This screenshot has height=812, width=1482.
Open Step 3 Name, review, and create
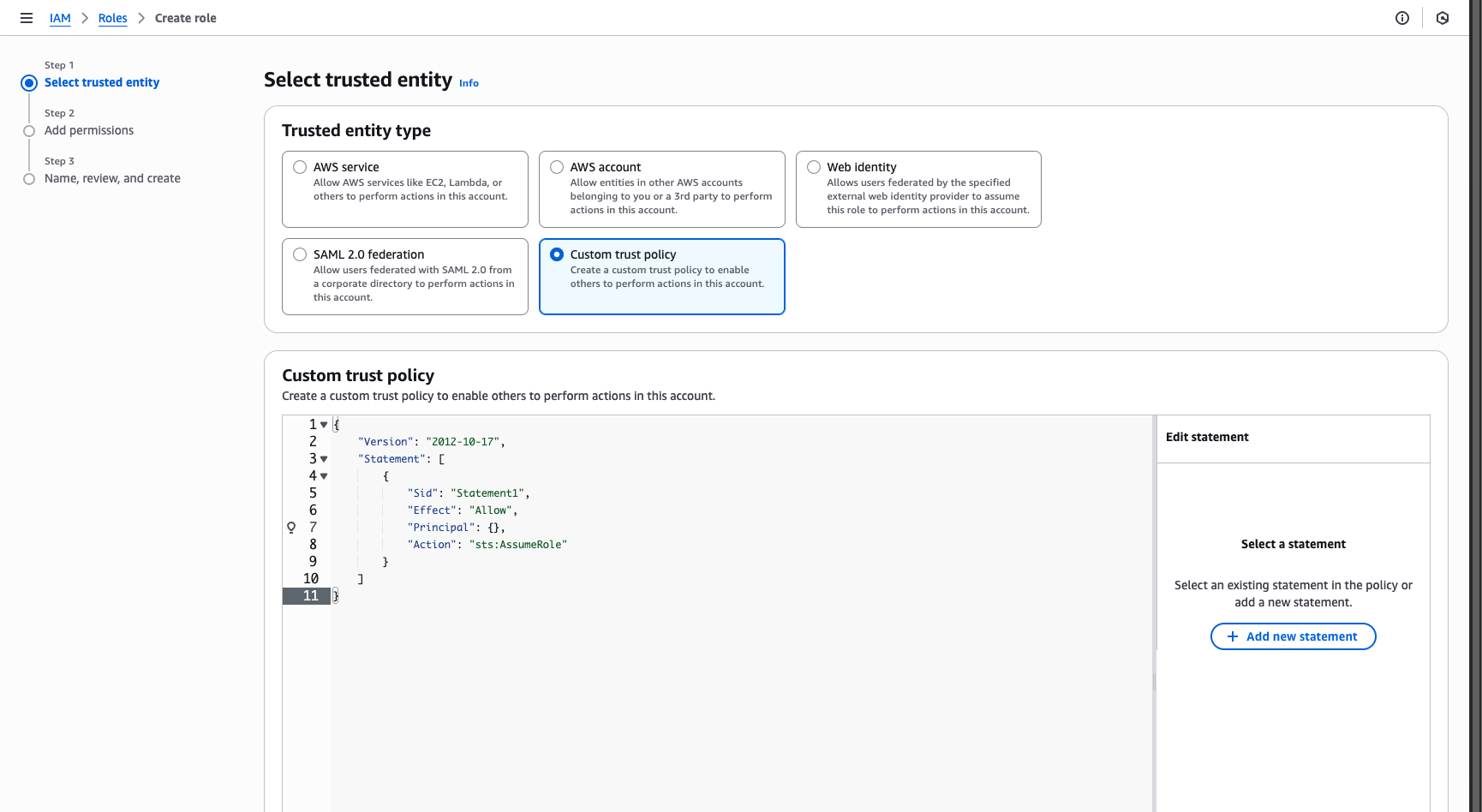click(112, 178)
